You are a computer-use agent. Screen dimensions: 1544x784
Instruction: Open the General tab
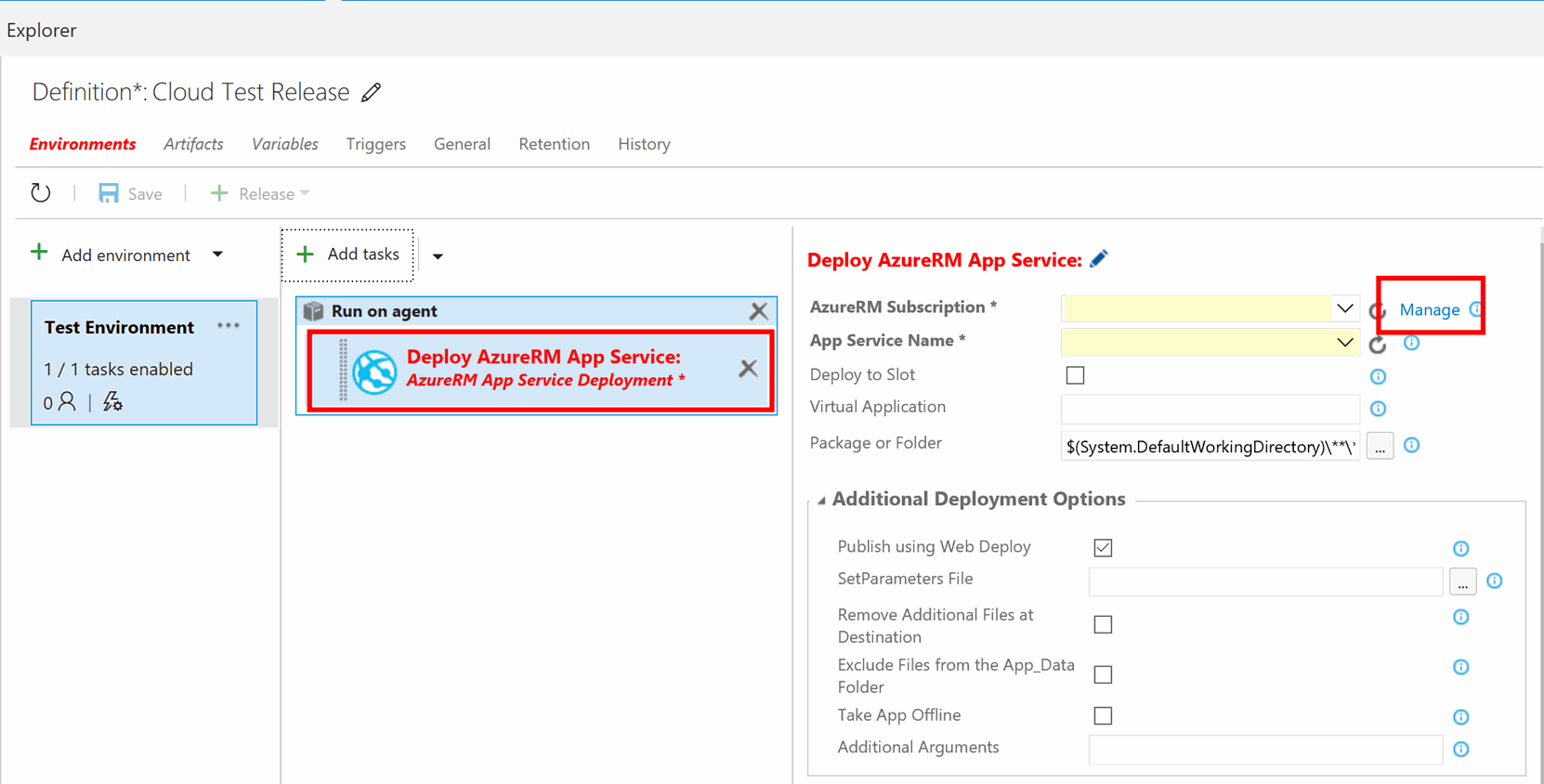tap(462, 144)
